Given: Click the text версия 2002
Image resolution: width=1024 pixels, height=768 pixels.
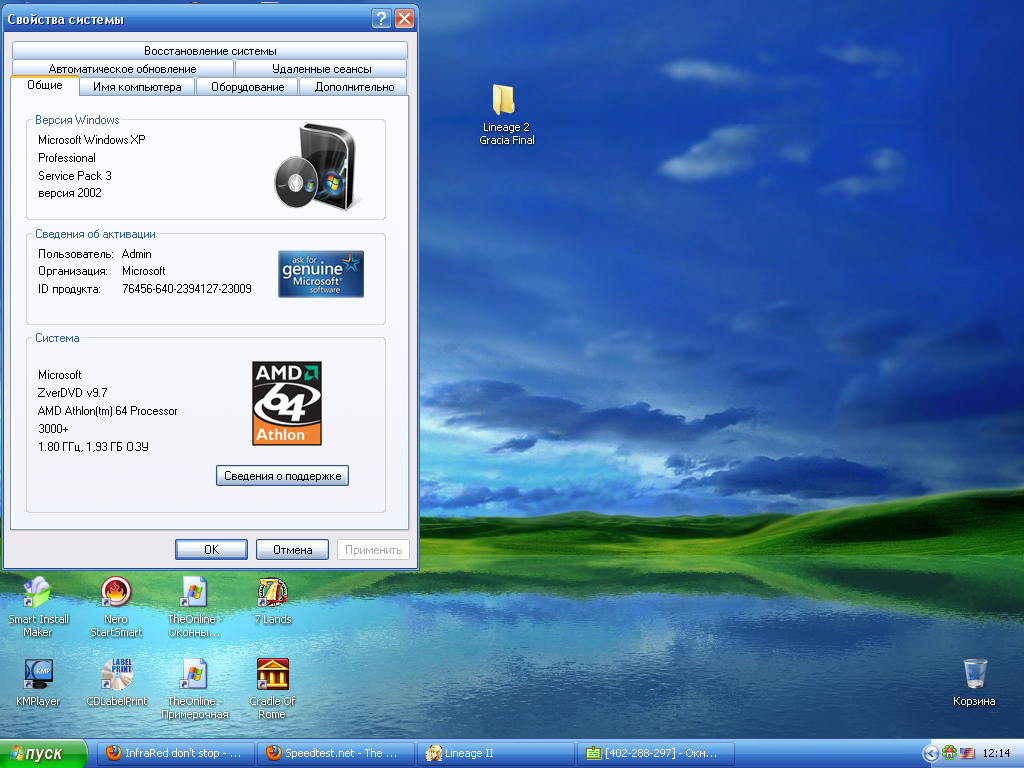Looking at the screenshot, I should (x=70, y=193).
